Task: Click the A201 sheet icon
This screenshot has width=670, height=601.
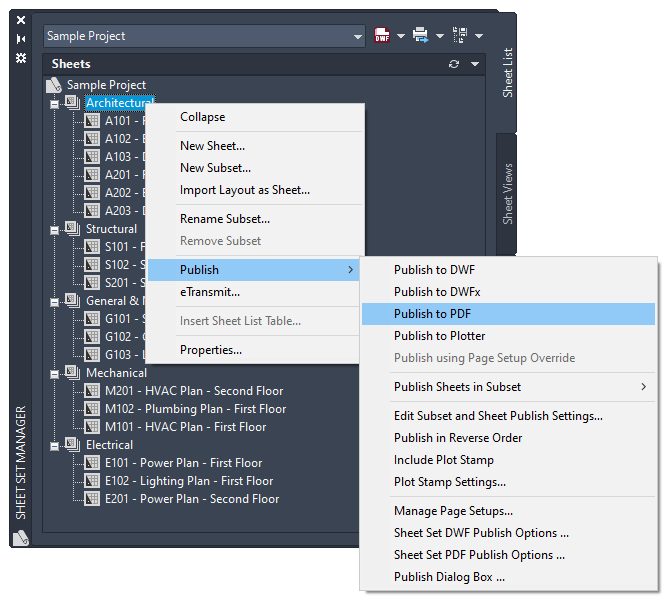Action: tap(92, 175)
